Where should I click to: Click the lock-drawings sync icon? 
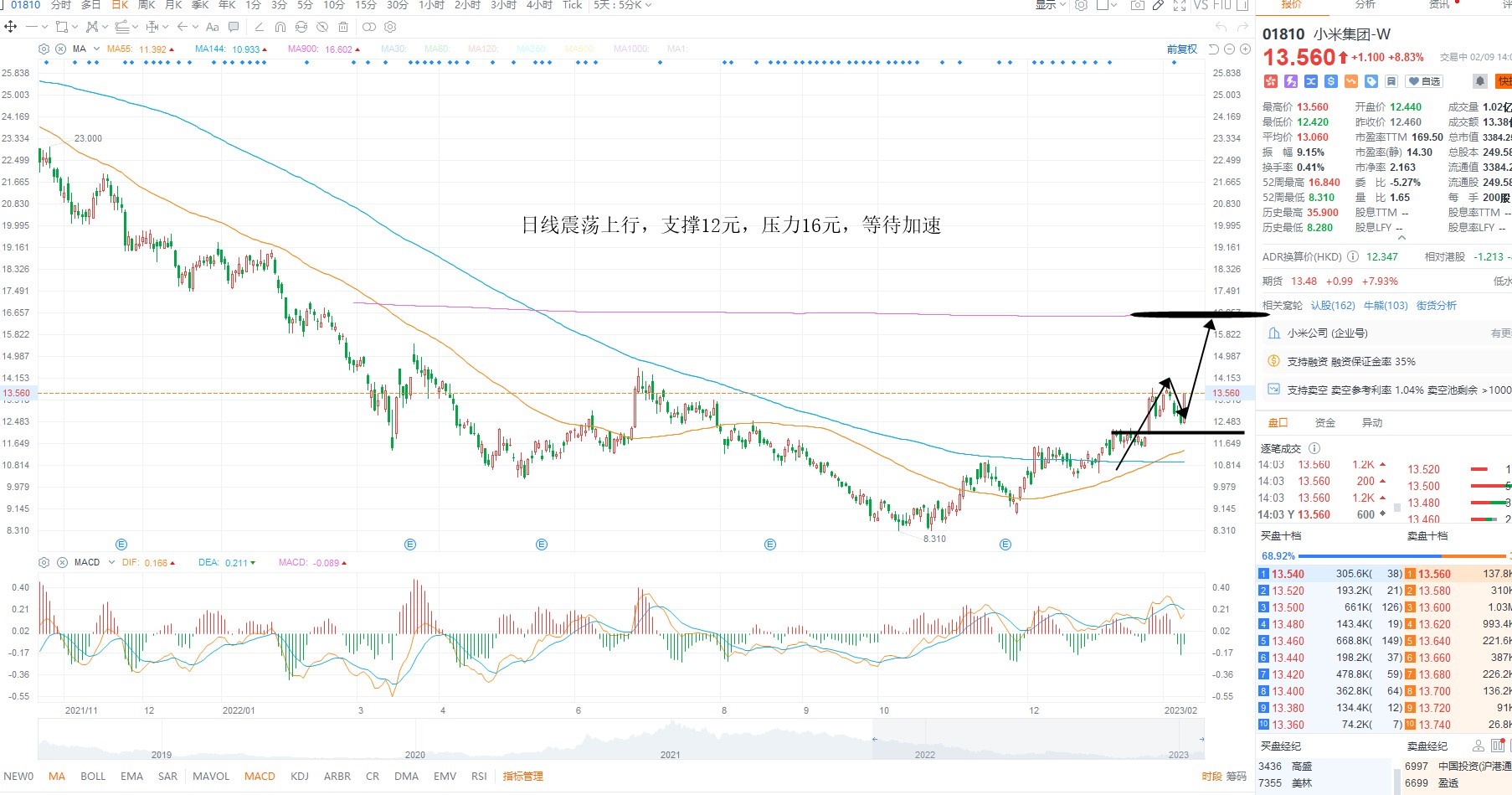point(301,27)
